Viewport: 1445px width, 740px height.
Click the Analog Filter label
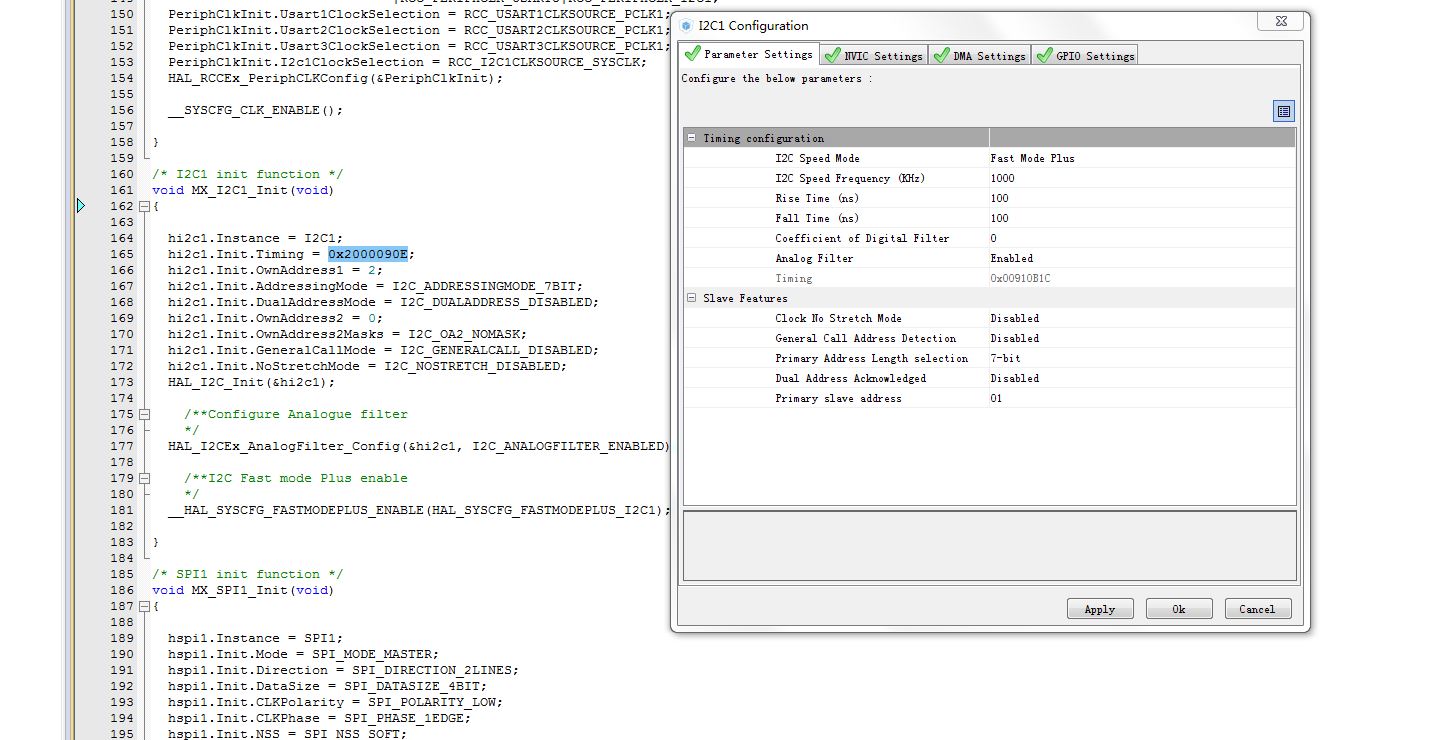(x=814, y=258)
